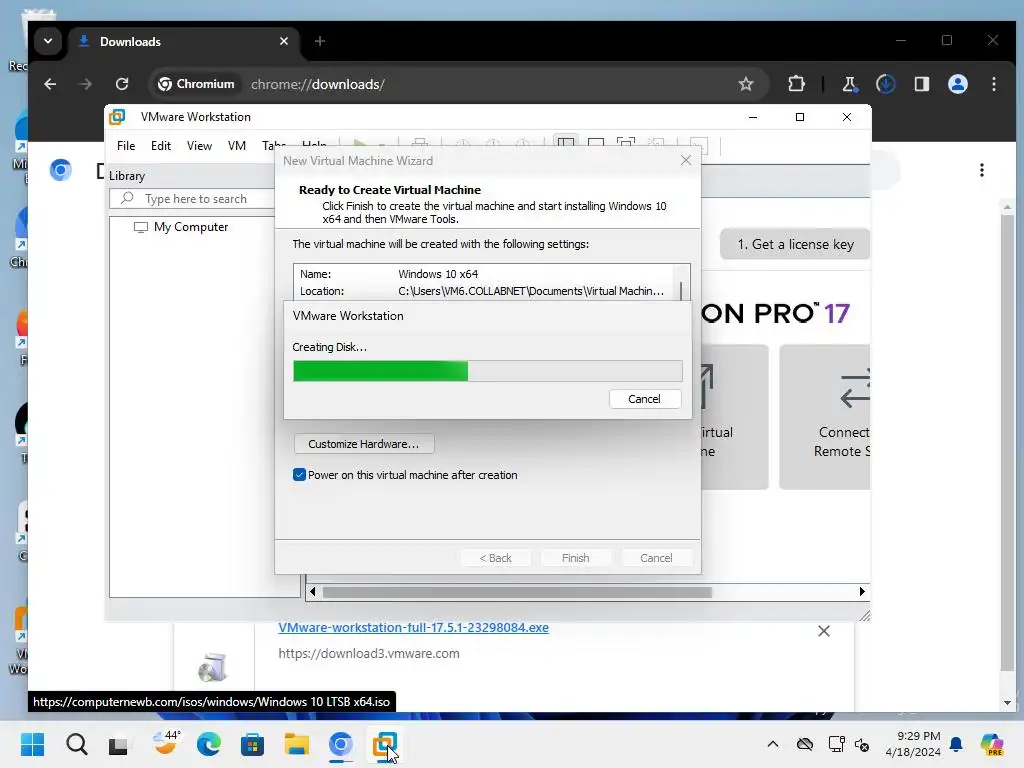Reload the Downloads page
The width and height of the screenshot is (1024, 768).
(x=122, y=84)
